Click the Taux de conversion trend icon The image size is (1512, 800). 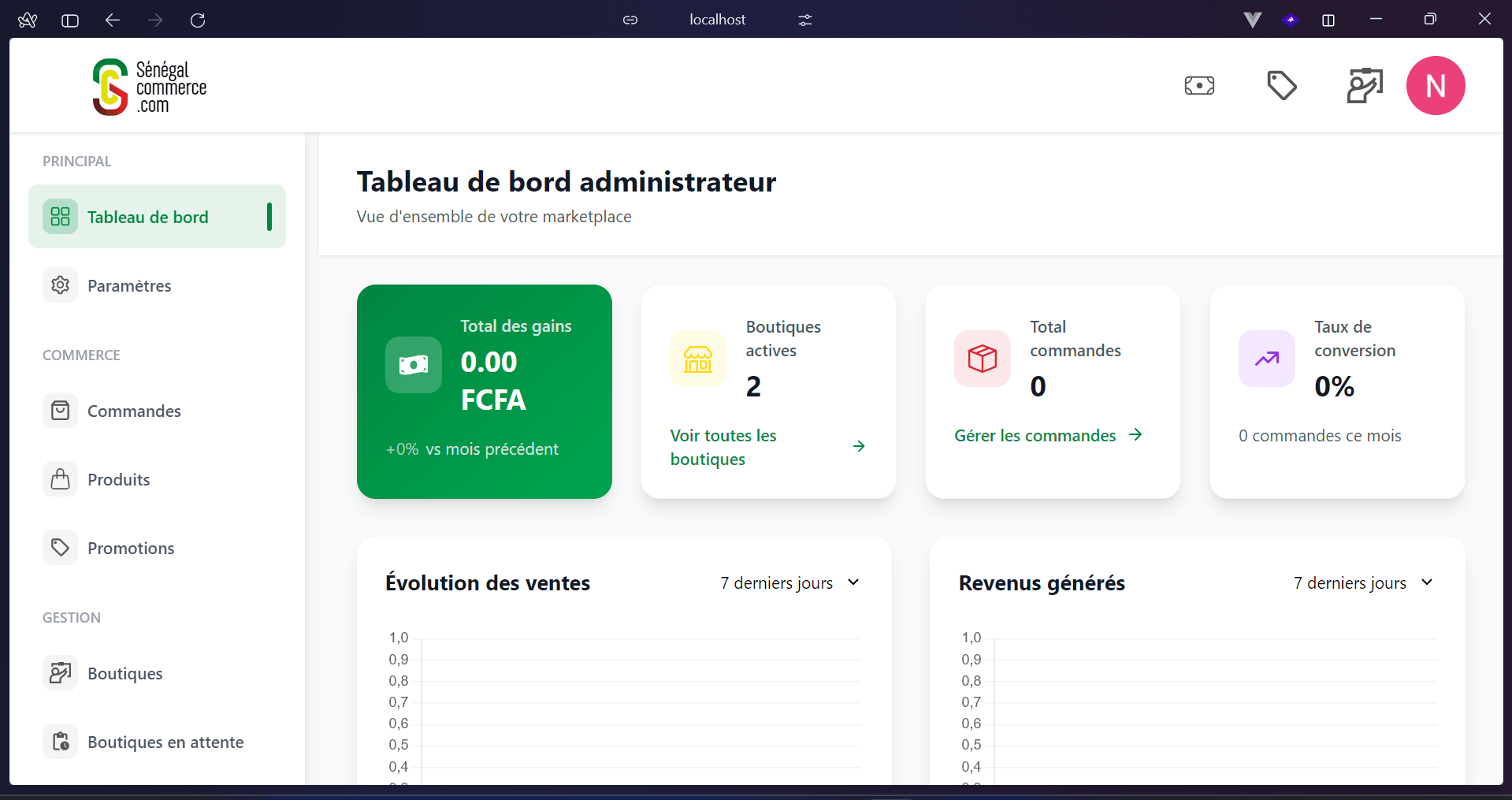(1265, 359)
